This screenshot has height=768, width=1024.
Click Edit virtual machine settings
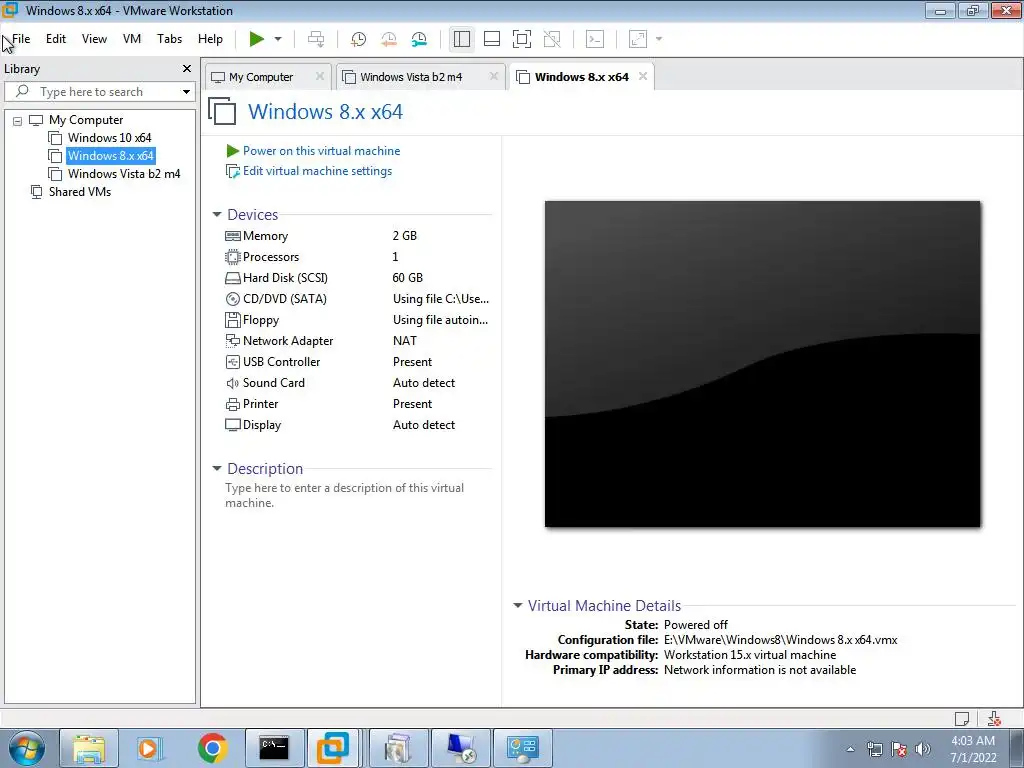(x=317, y=171)
